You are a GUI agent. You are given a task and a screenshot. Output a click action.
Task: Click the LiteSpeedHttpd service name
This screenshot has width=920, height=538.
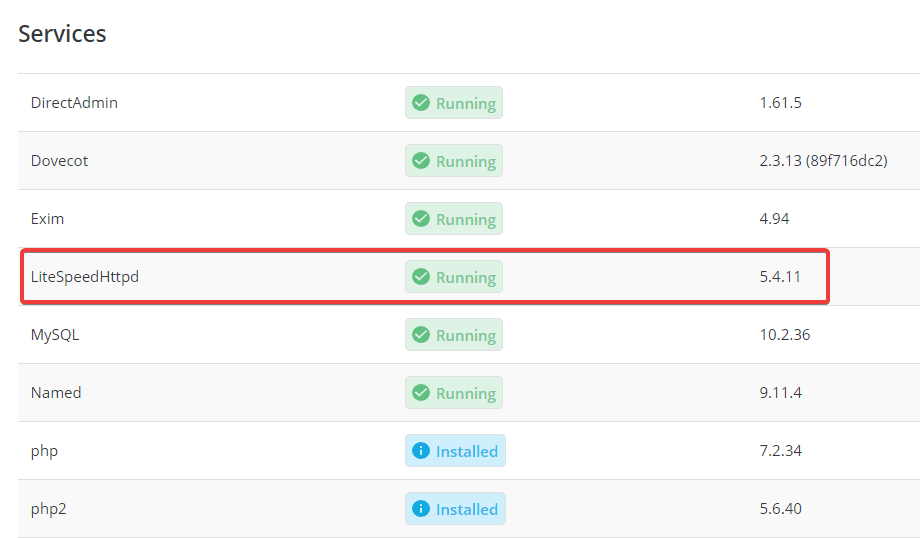[x=84, y=277]
